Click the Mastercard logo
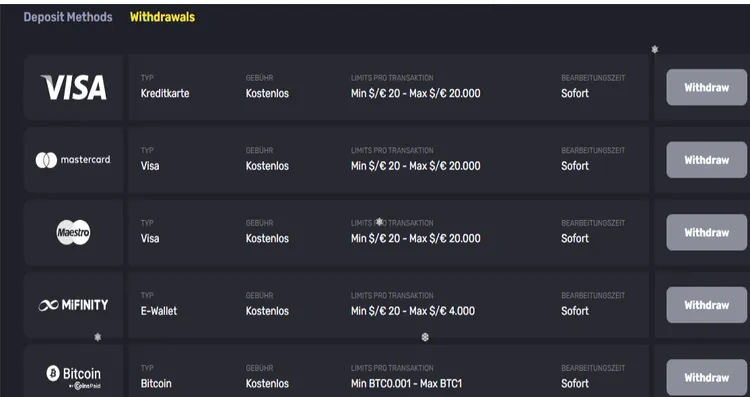 73,160
